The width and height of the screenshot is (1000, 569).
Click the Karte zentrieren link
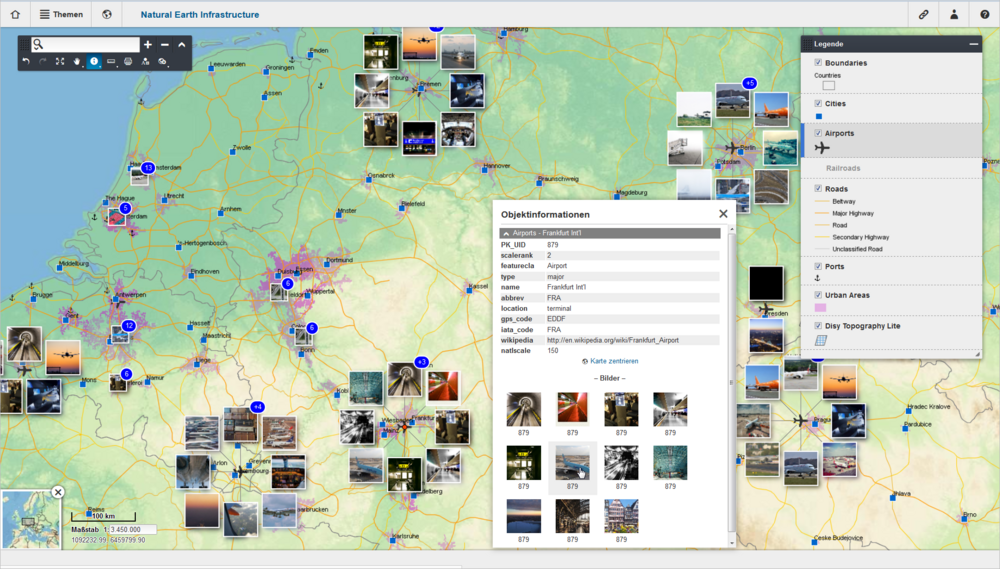tap(613, 361)
